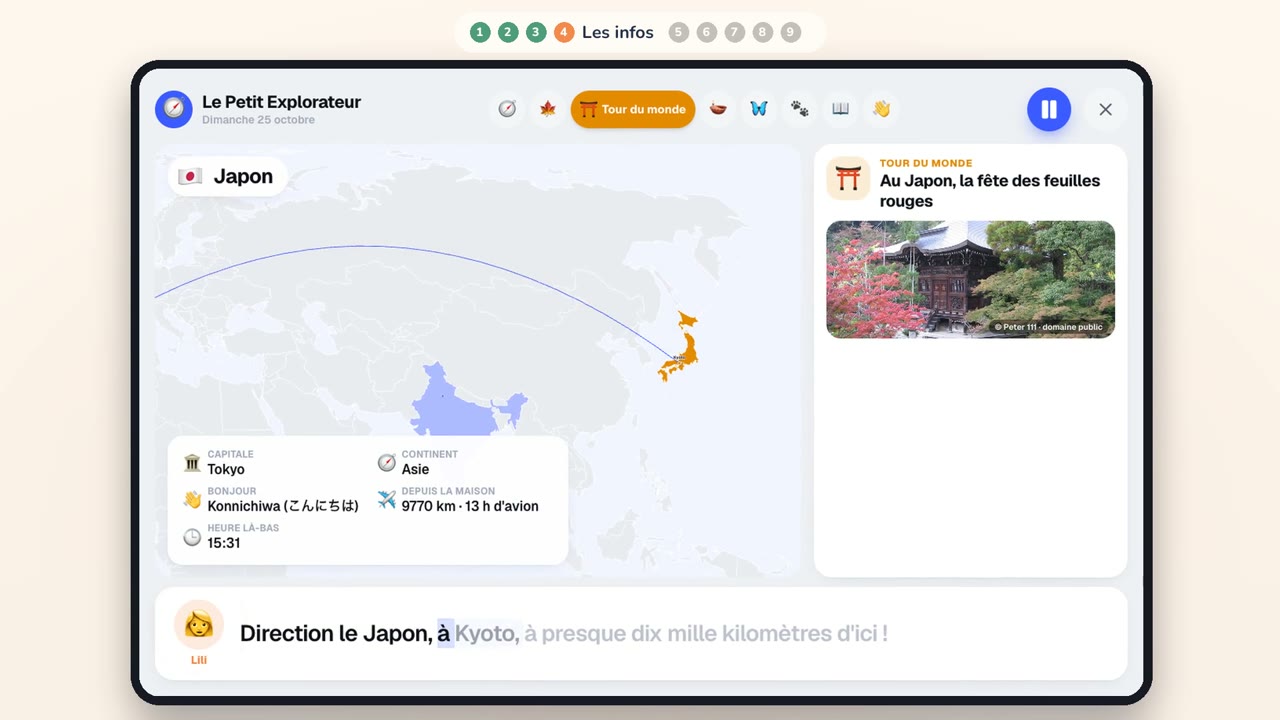Go to step 3 in the step indicator
Image resolution: width=1280 pixels, height=720 pixels.
click(536, 32)
